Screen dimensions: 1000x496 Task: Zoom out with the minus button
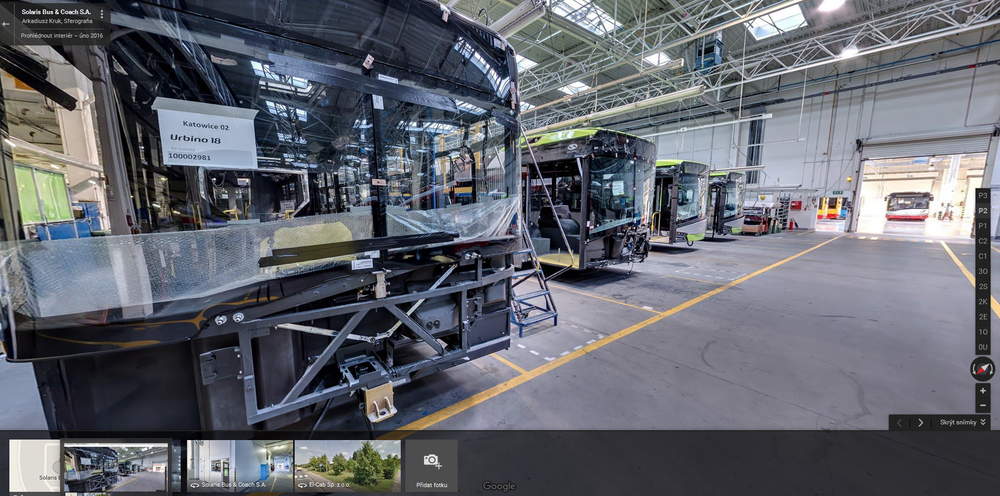coord(983,406)
